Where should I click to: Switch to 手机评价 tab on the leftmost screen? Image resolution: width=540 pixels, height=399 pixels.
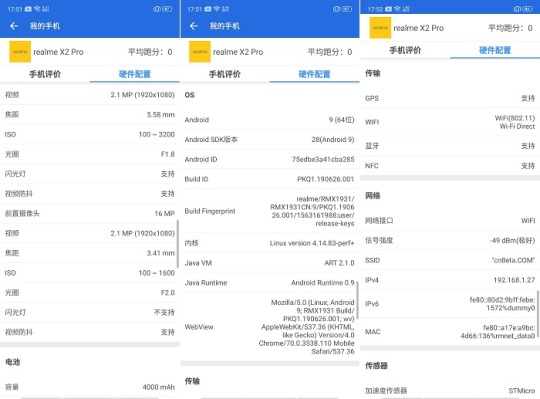tap(45, 74)
